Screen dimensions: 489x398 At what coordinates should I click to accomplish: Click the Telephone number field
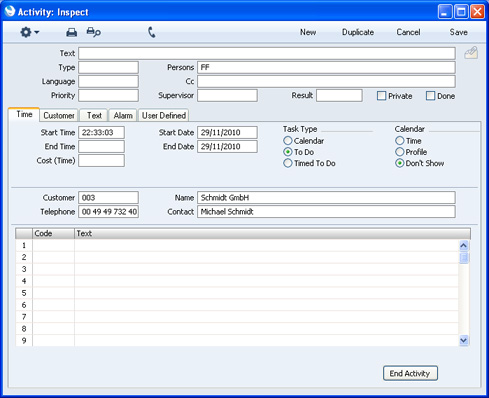click(x=108, y=212)
